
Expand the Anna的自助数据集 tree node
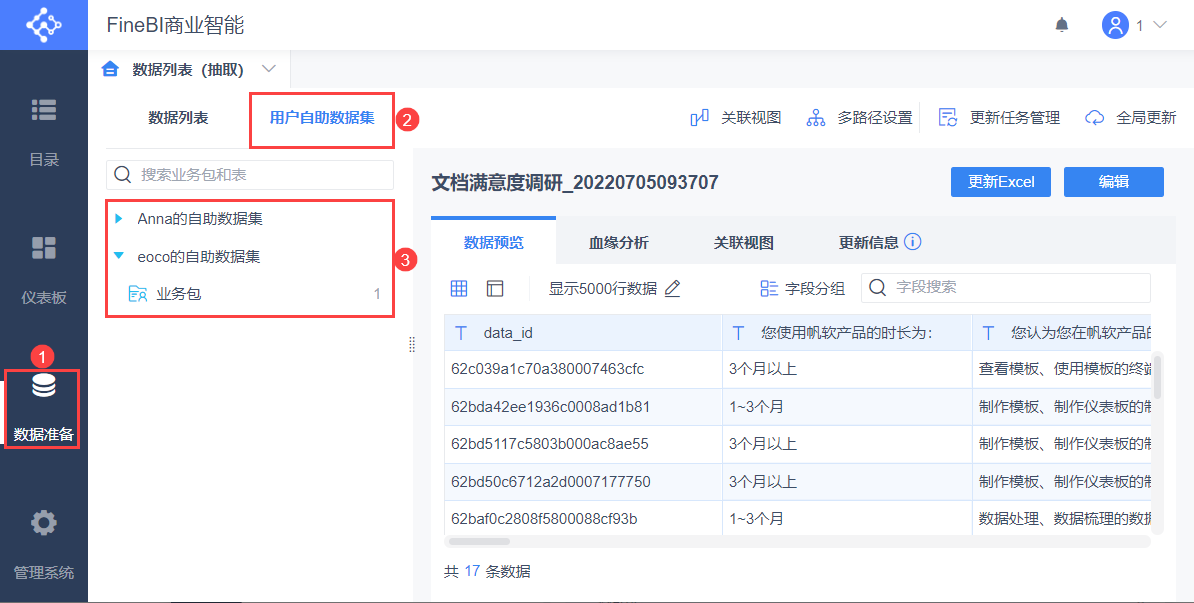click(118, 219)
